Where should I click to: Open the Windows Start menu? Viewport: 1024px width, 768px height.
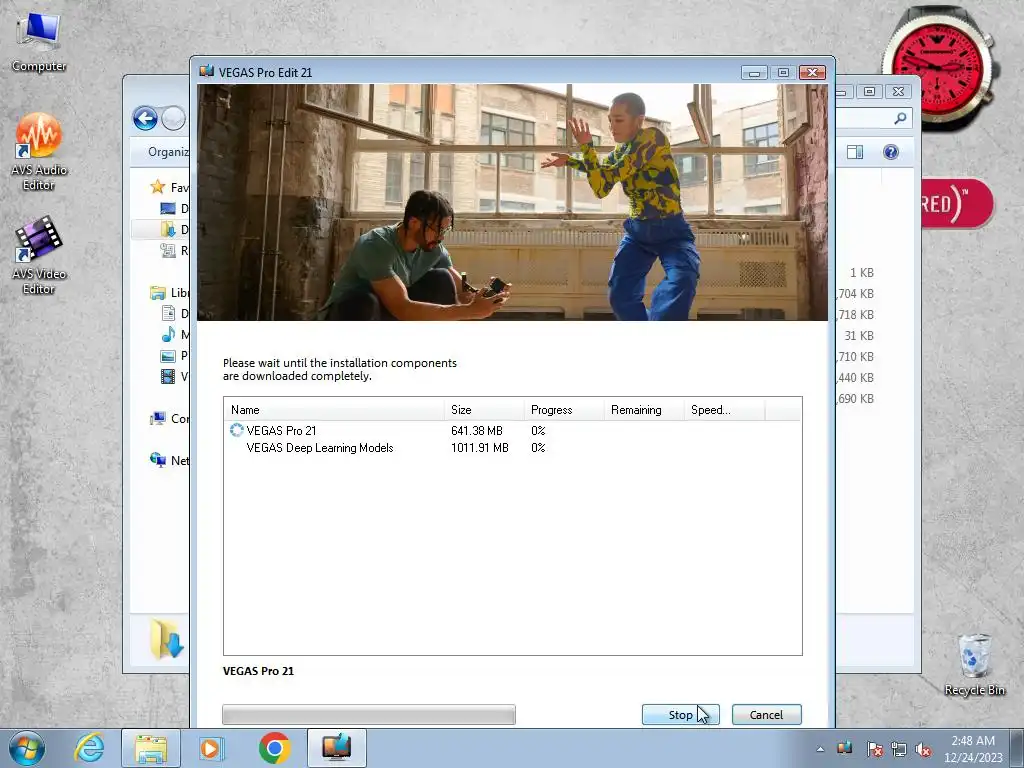(x=27, y=748)
